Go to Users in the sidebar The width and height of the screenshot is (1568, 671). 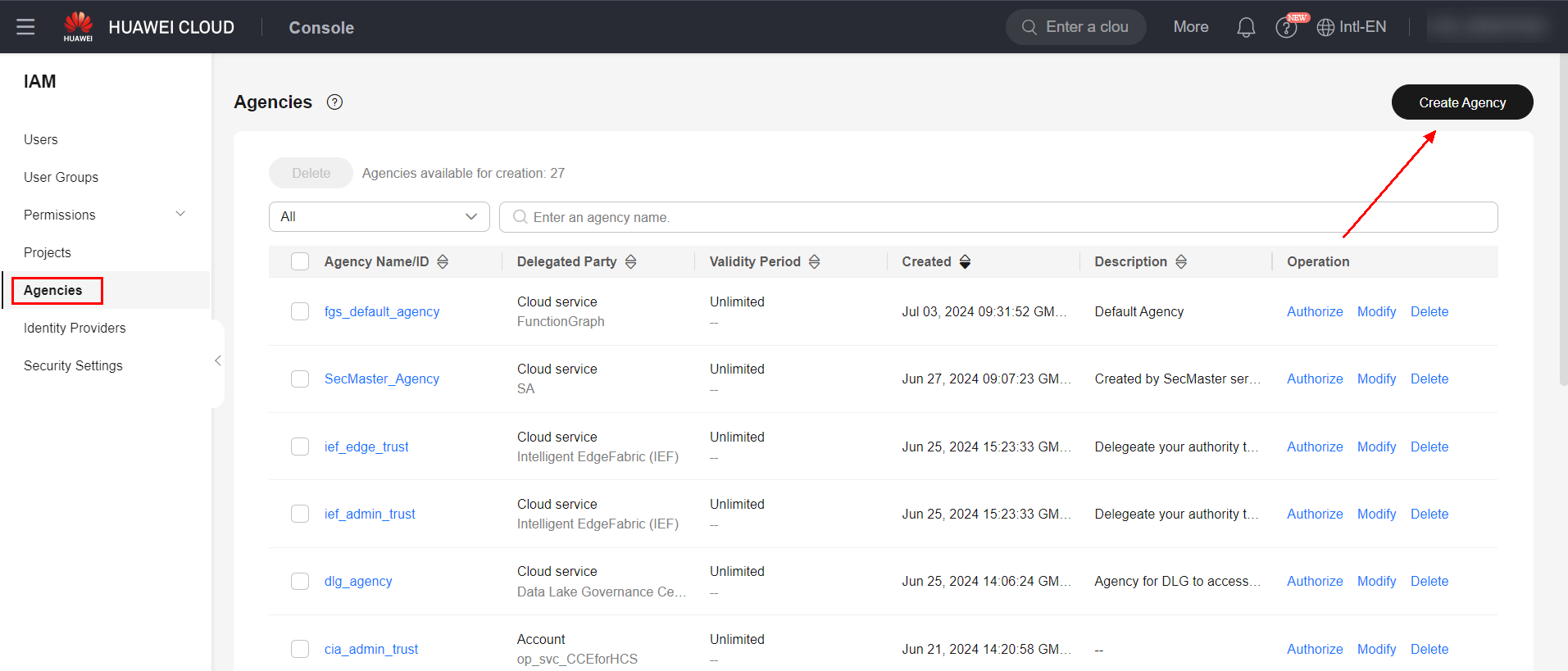click(x=41, y=139)
